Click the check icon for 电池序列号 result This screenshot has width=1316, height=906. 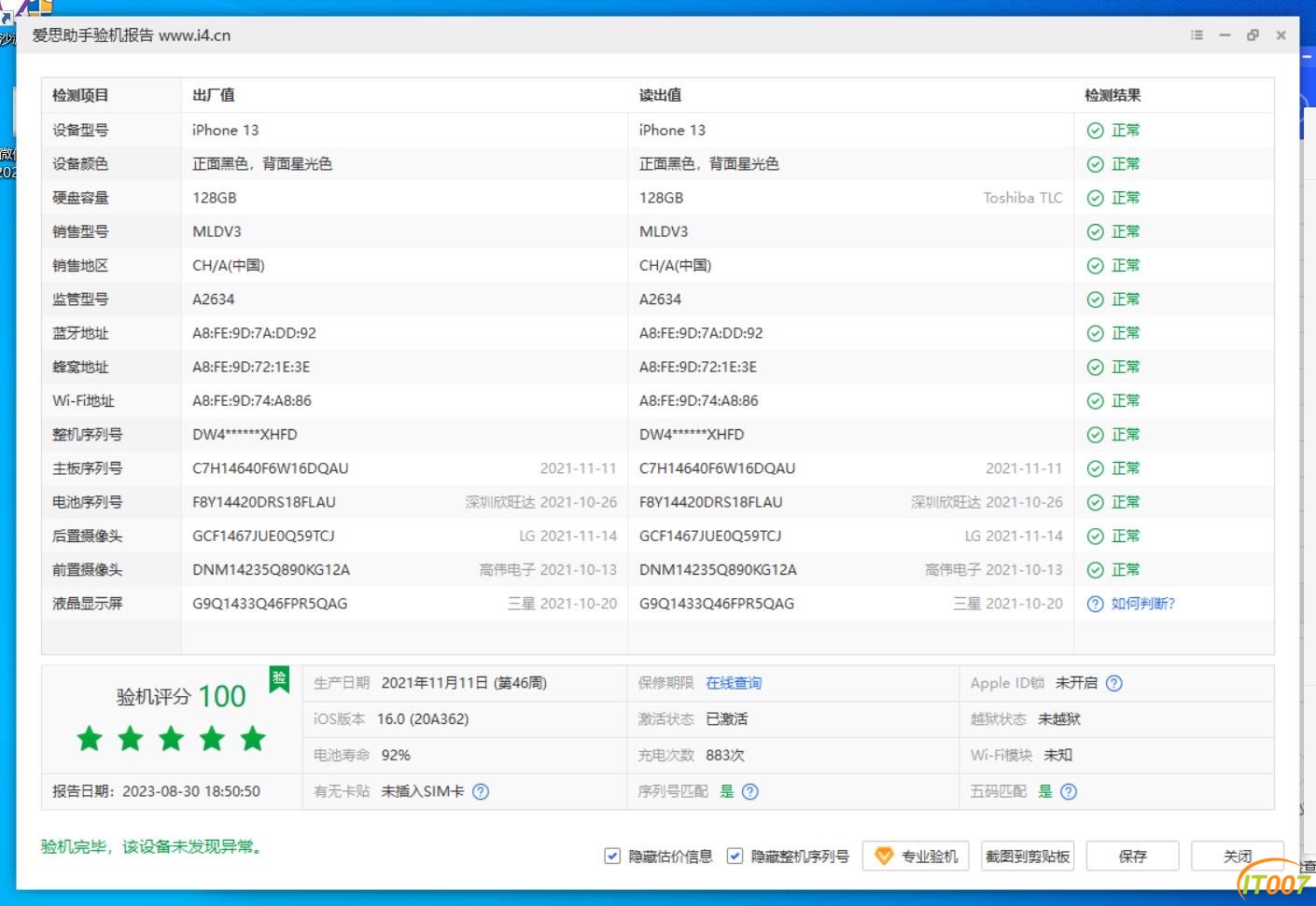(x=1096, y=502)
